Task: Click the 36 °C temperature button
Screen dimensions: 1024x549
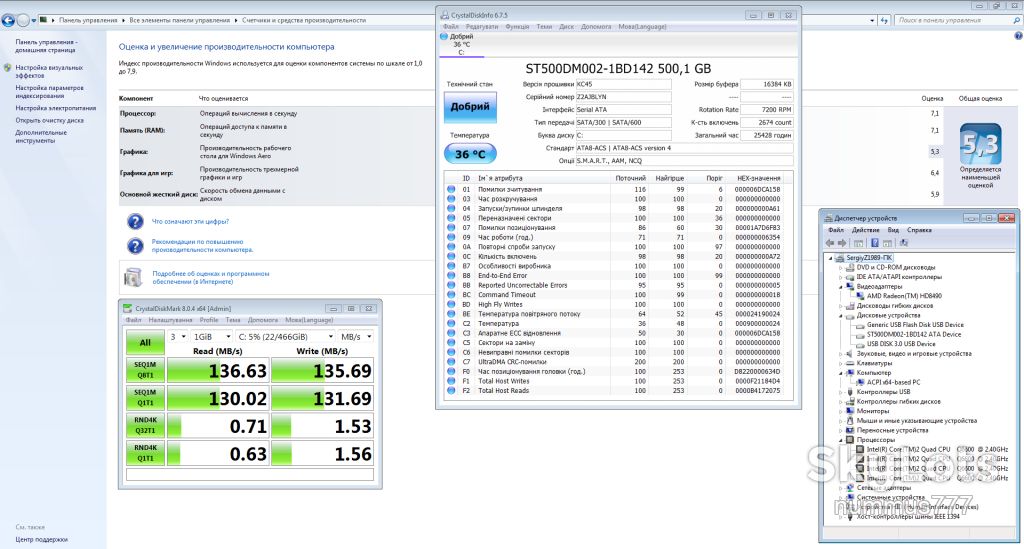Action: tap(470, 154)
